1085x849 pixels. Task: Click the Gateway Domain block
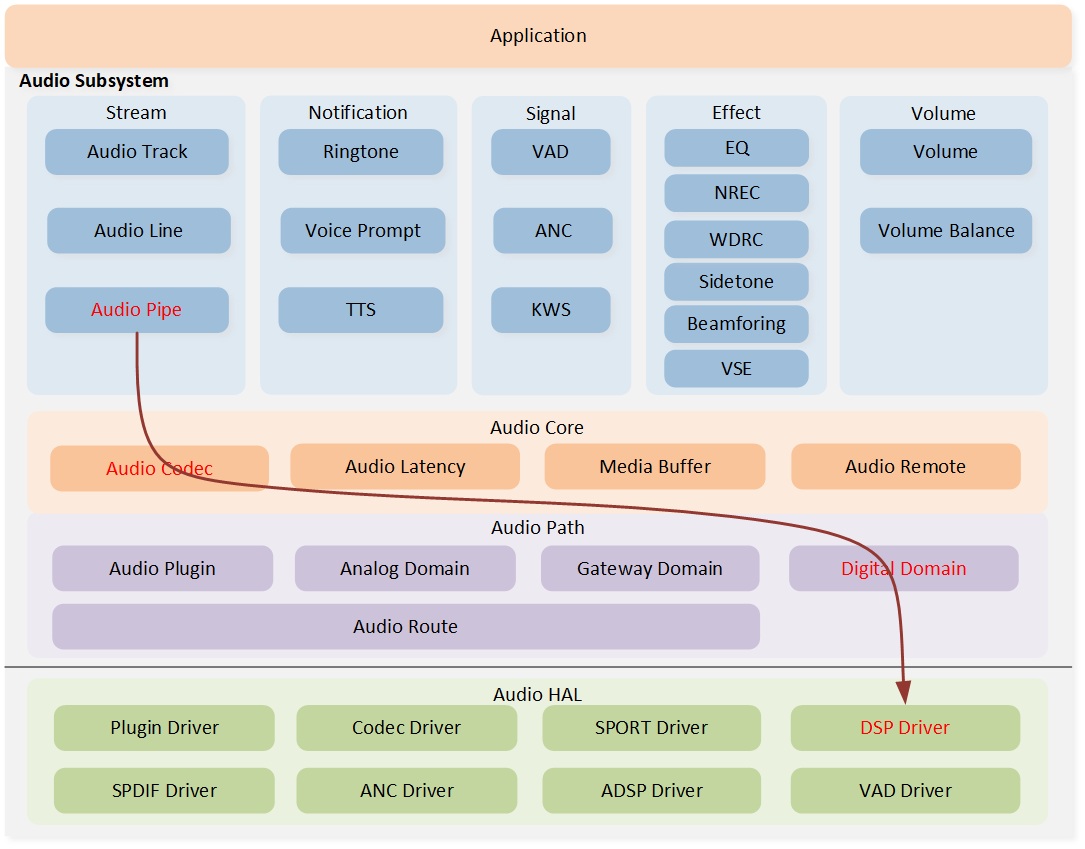point(650,569)
